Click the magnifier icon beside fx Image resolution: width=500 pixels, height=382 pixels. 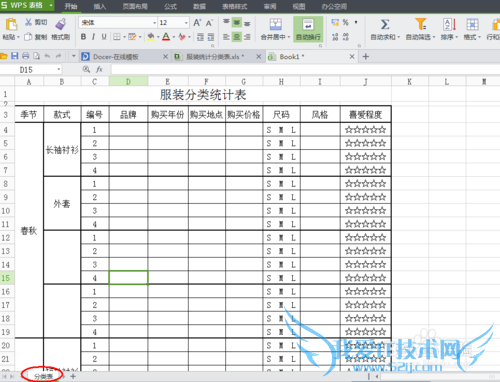[x=86, y=69]
